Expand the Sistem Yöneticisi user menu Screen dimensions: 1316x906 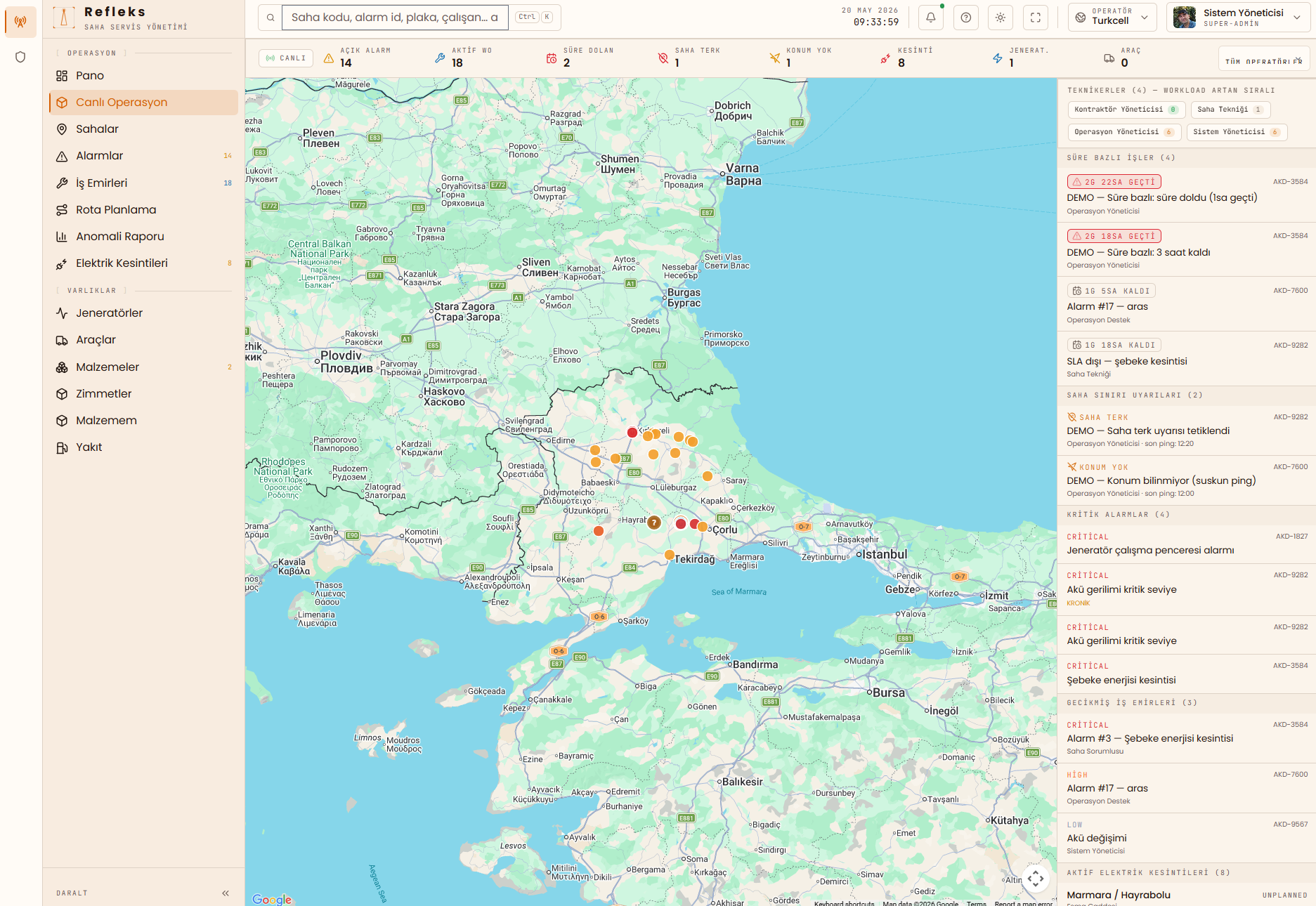[1238, 18]
